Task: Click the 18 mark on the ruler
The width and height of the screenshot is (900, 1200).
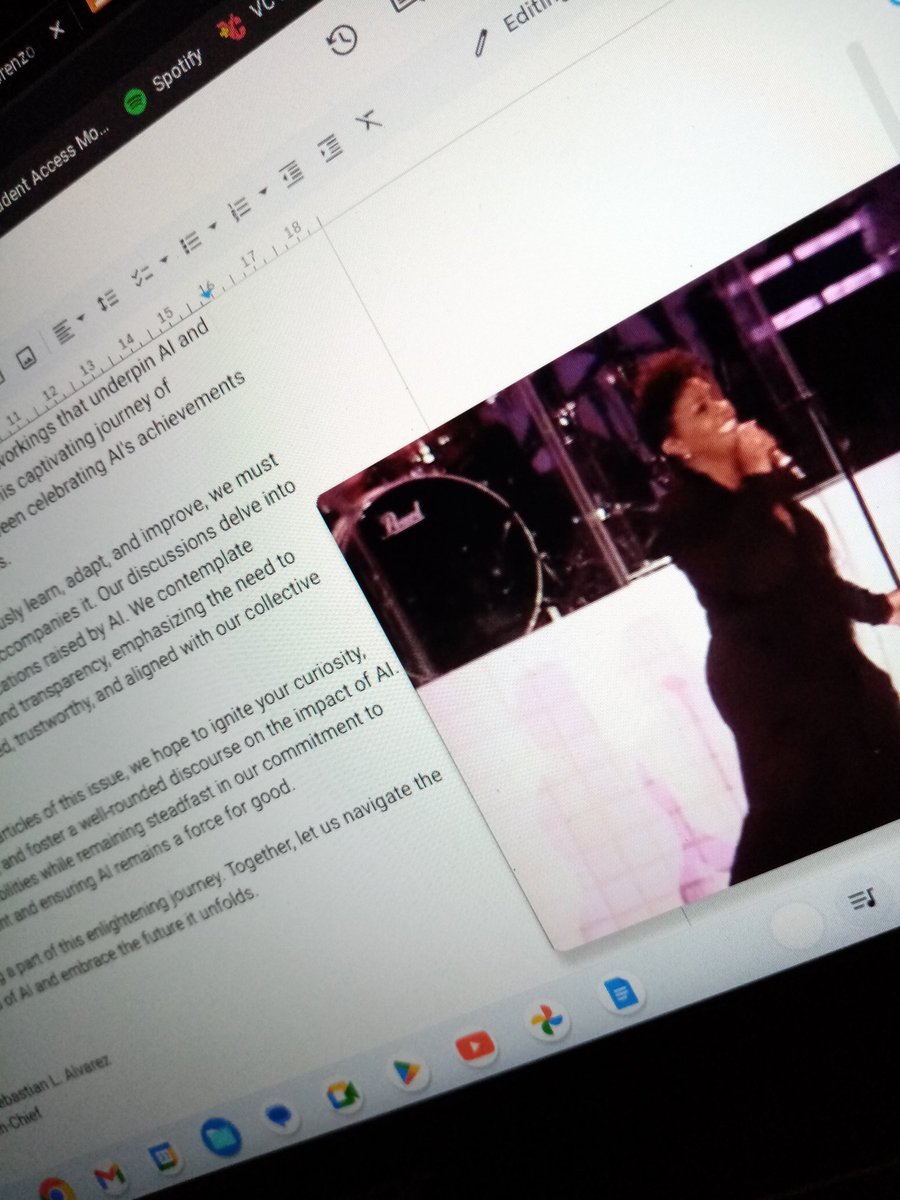Action: pos(294,229)
